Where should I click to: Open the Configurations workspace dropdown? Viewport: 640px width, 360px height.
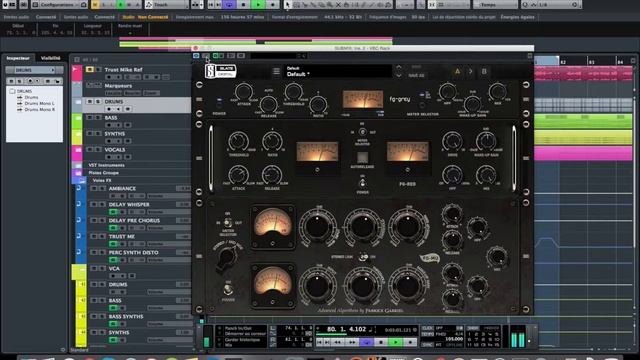tap(59, 5)
